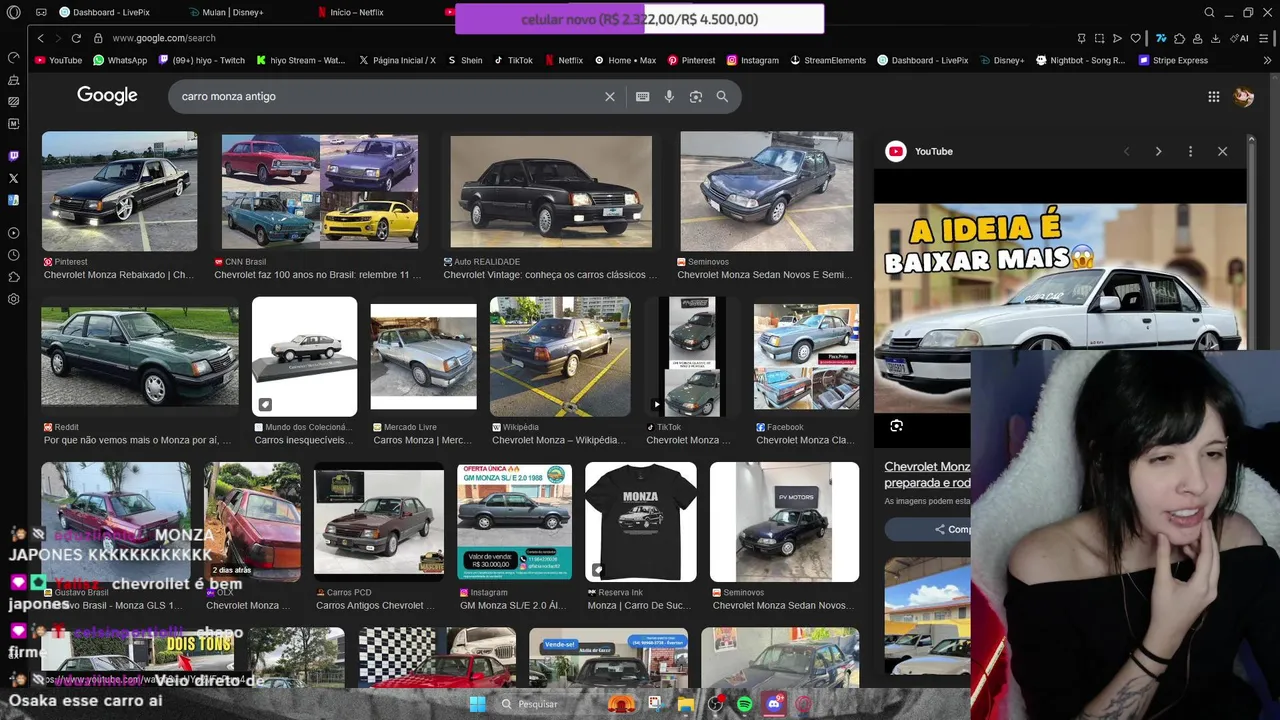Open Reddit green Monza thumbnail
Image resolution: width=1280 pixels, height=720 pixels.
point(140,355)
